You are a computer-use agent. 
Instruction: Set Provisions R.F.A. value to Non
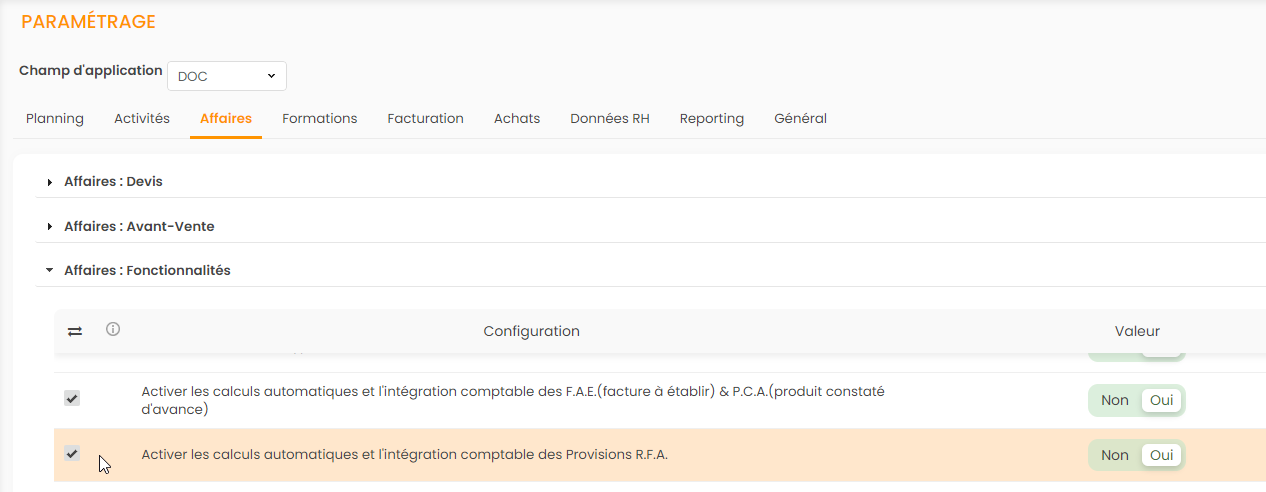pos(1114,455)
